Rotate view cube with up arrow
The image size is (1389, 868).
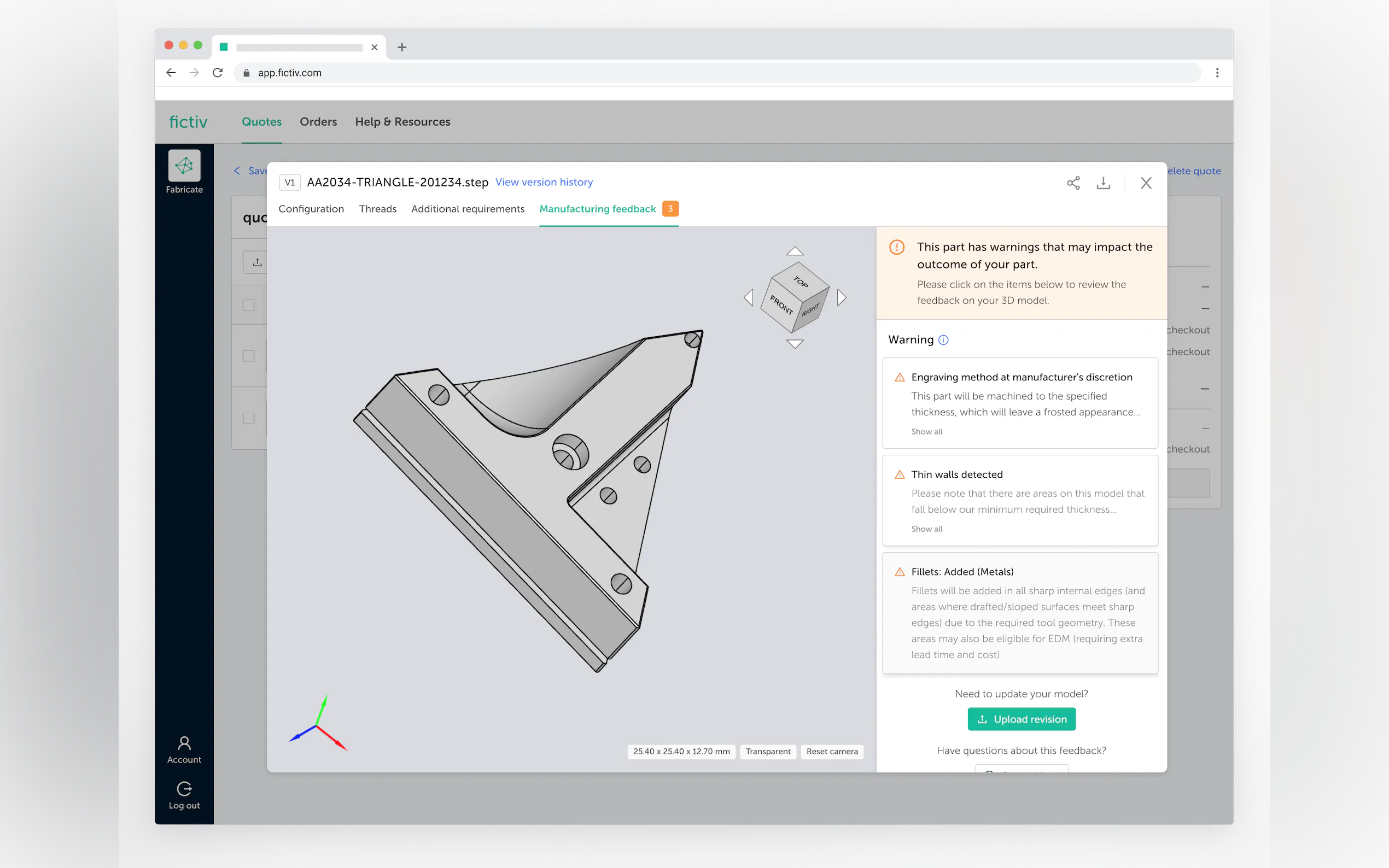[795, 251]
